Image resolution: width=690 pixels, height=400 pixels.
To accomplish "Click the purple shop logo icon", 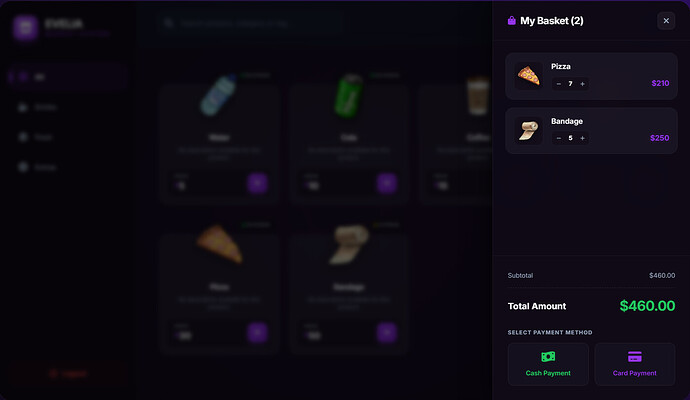I will (25, 28).
